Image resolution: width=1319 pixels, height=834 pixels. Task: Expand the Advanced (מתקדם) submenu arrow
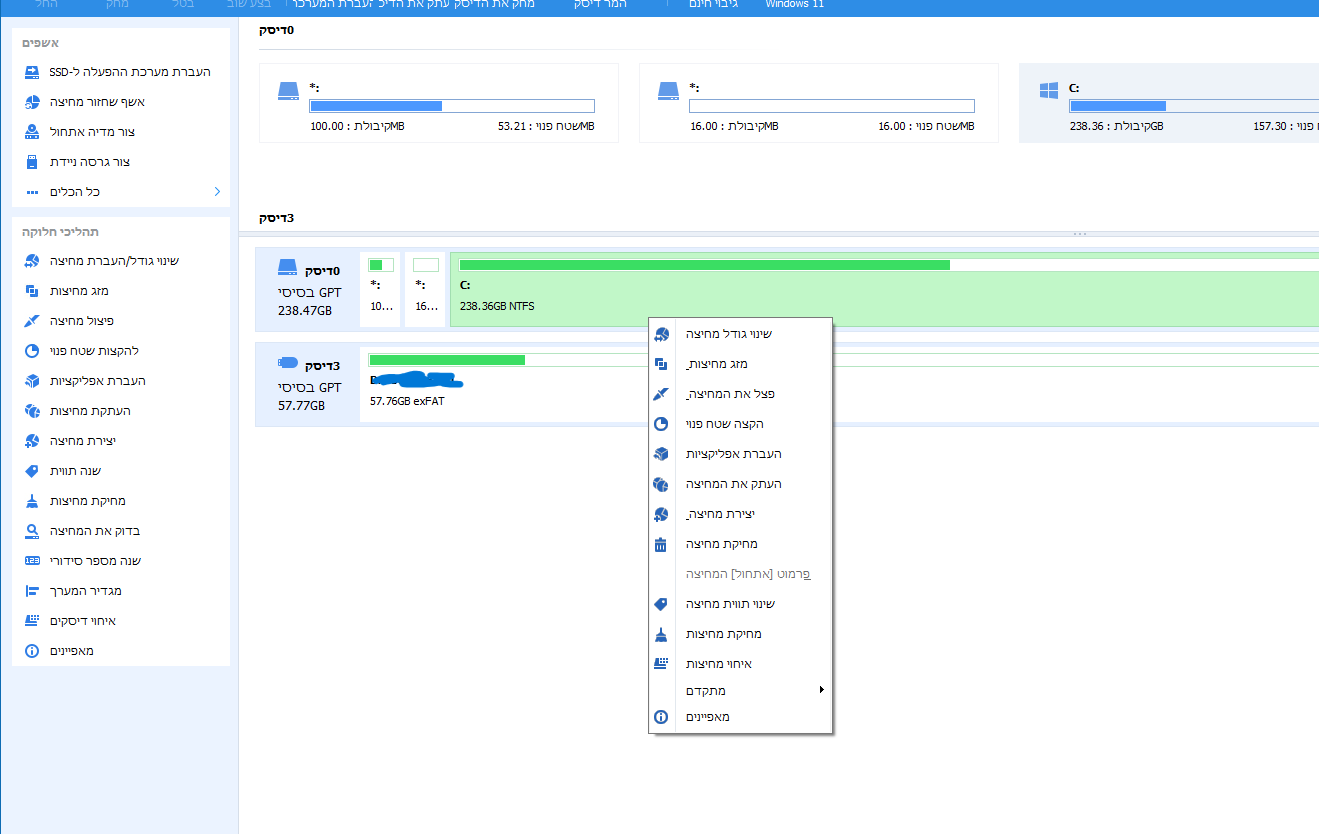point(821,690)
